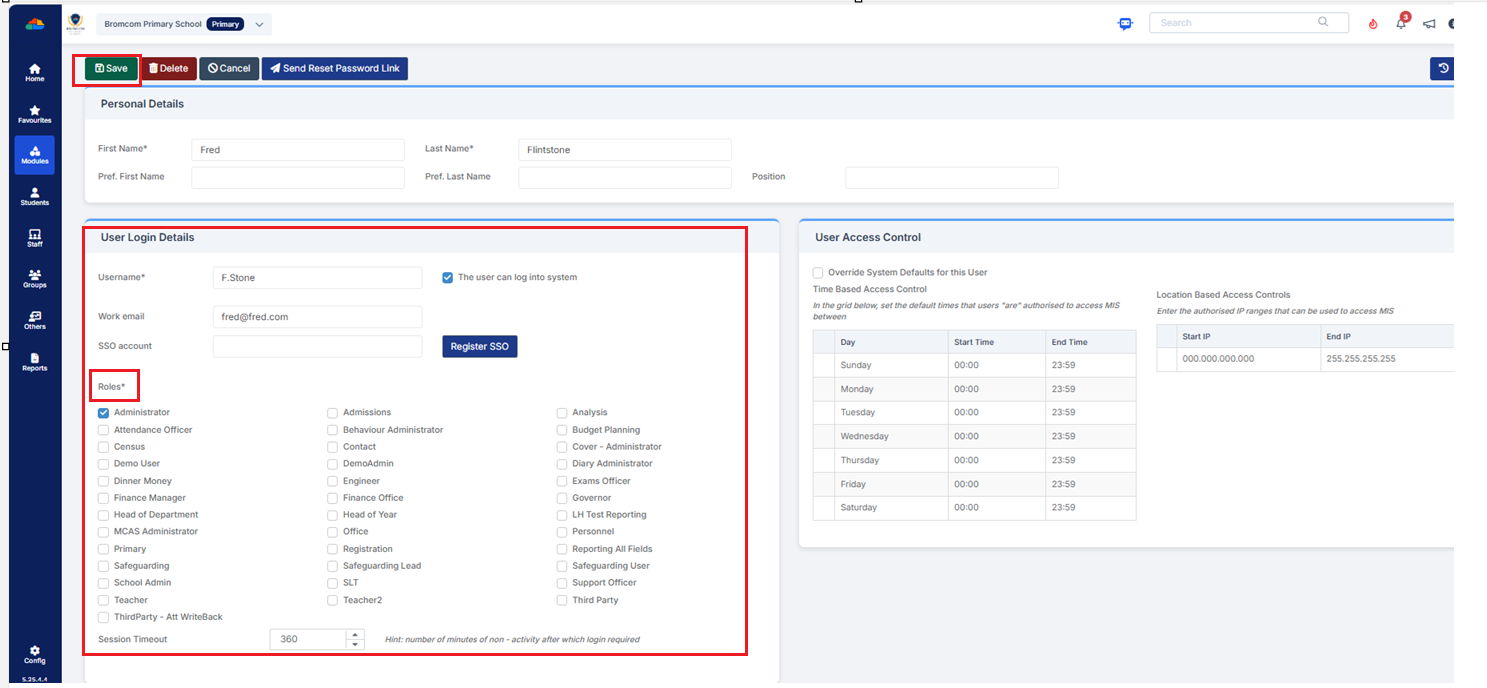Open the Home section in sidebar
The image size is (1487, 688).
(x=35, y=72)
